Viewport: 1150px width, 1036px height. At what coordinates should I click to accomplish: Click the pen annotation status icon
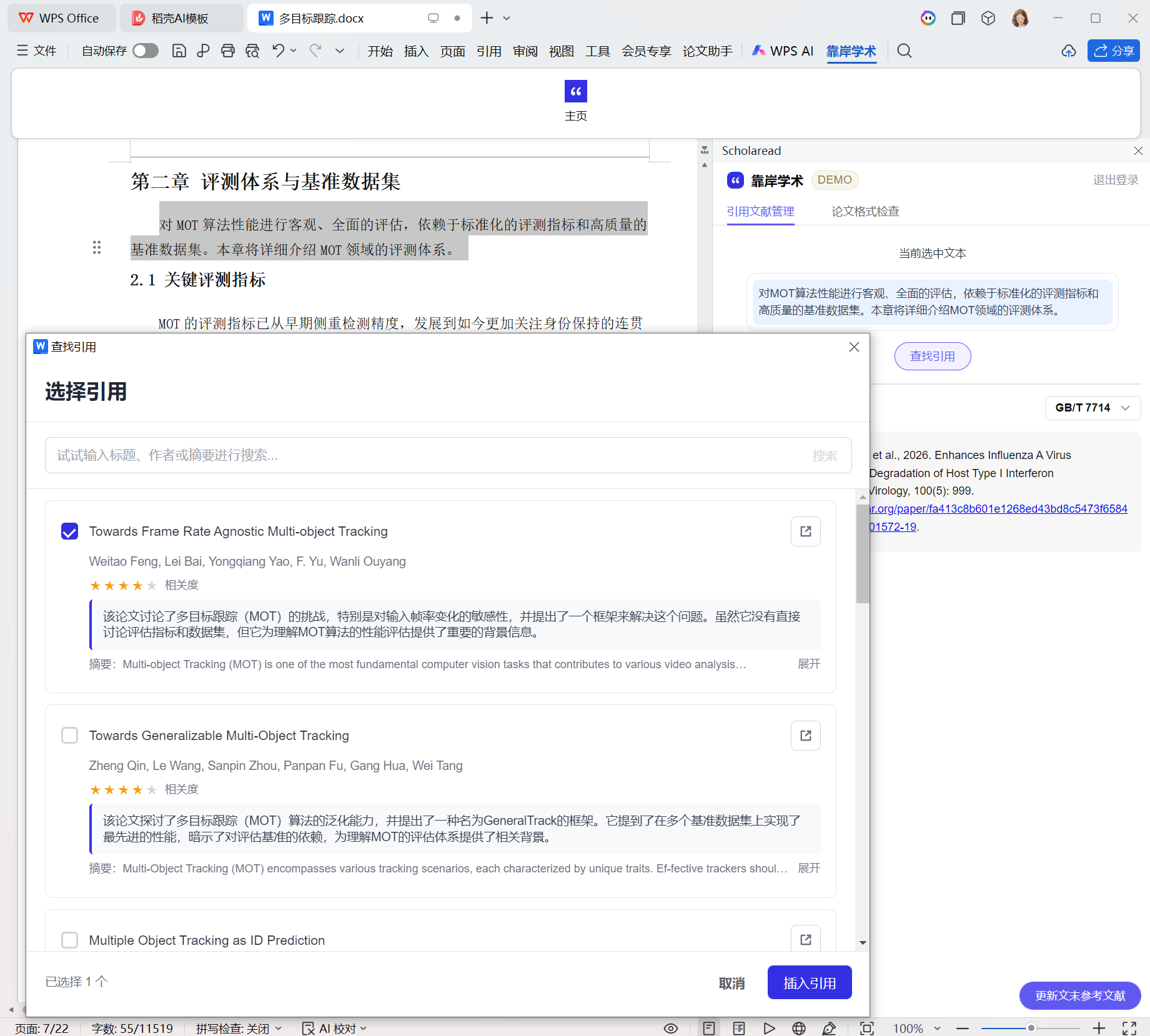coord(829,1029)
